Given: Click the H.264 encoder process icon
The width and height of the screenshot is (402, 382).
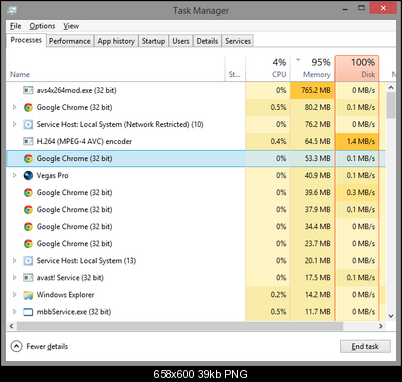Looking at the screenshot, I should [28, 141].
